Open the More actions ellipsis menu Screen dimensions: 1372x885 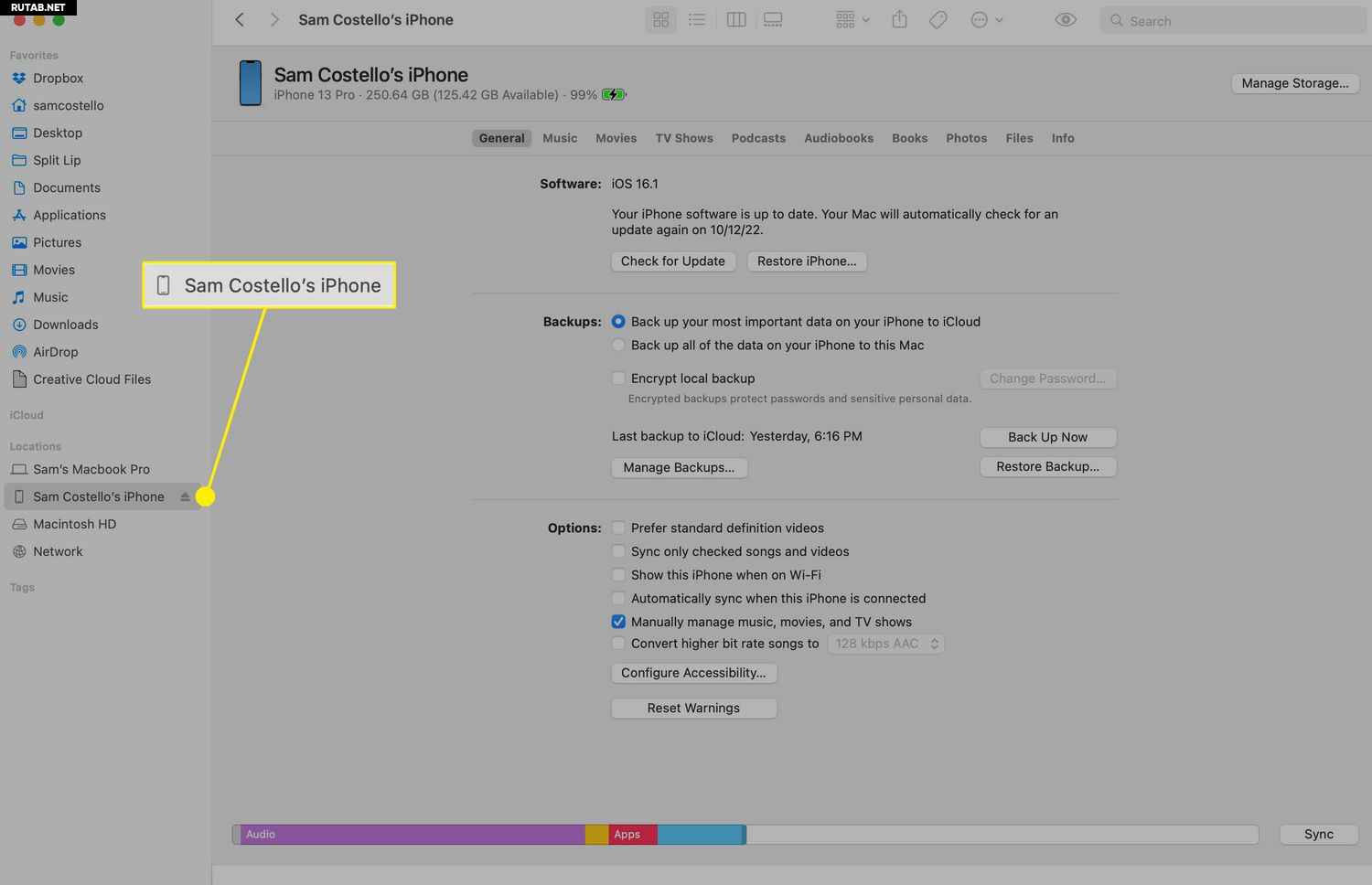click(987, 19)
